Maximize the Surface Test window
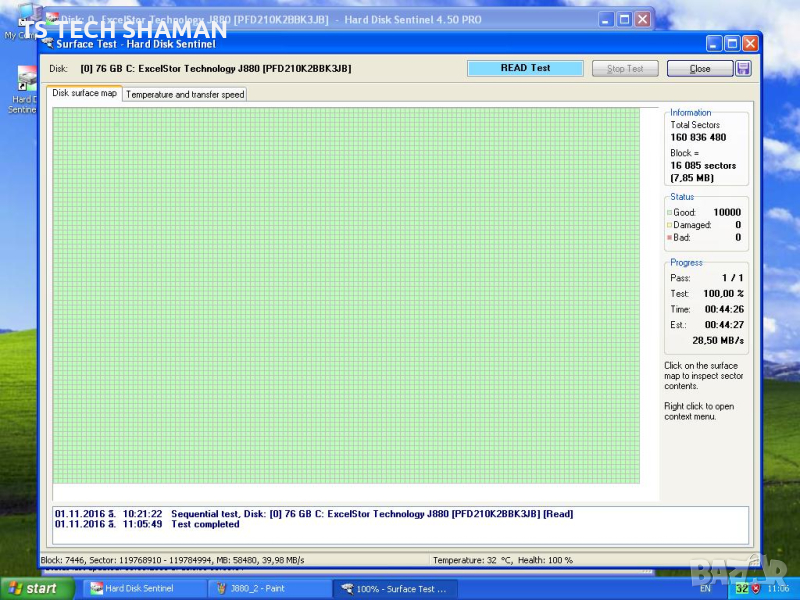Screen dimensions: 800x600 coord(731,44)
